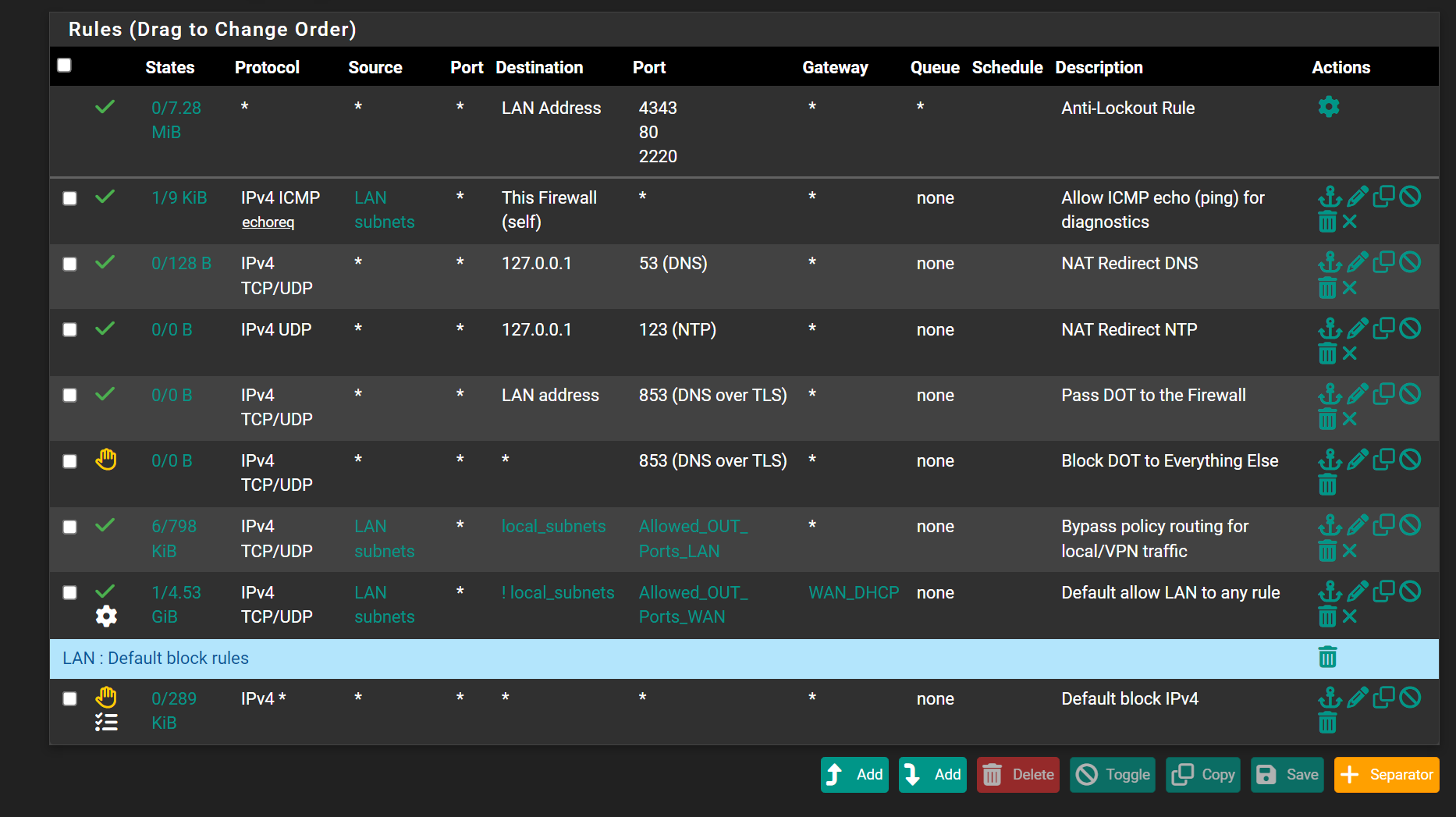
Task: Disable the Default block IPv4 rule
Action: (x=1410, y=698)
